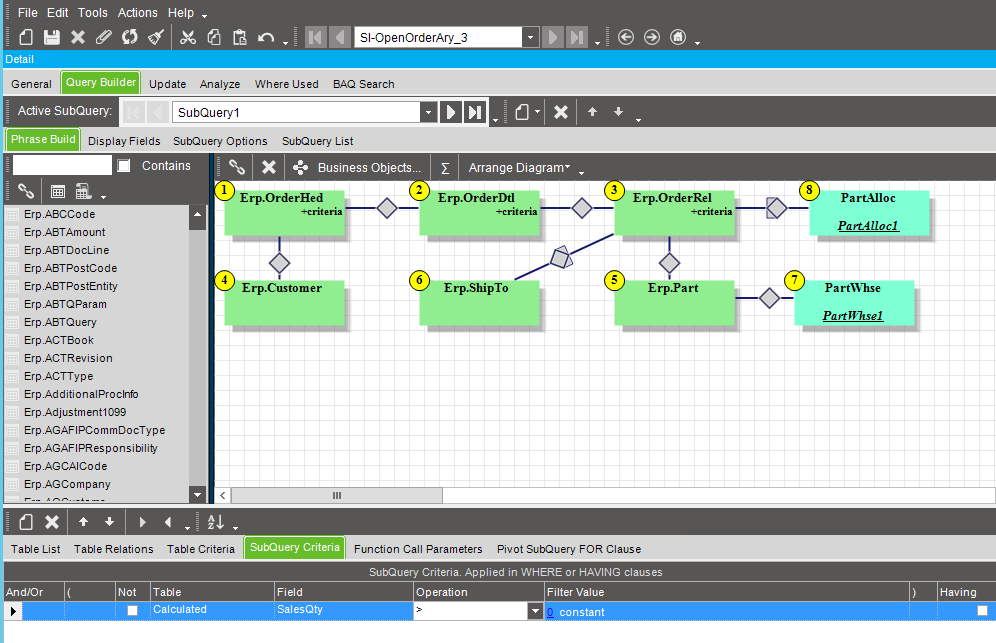Move subquery up arrow icon

(592, 112)
